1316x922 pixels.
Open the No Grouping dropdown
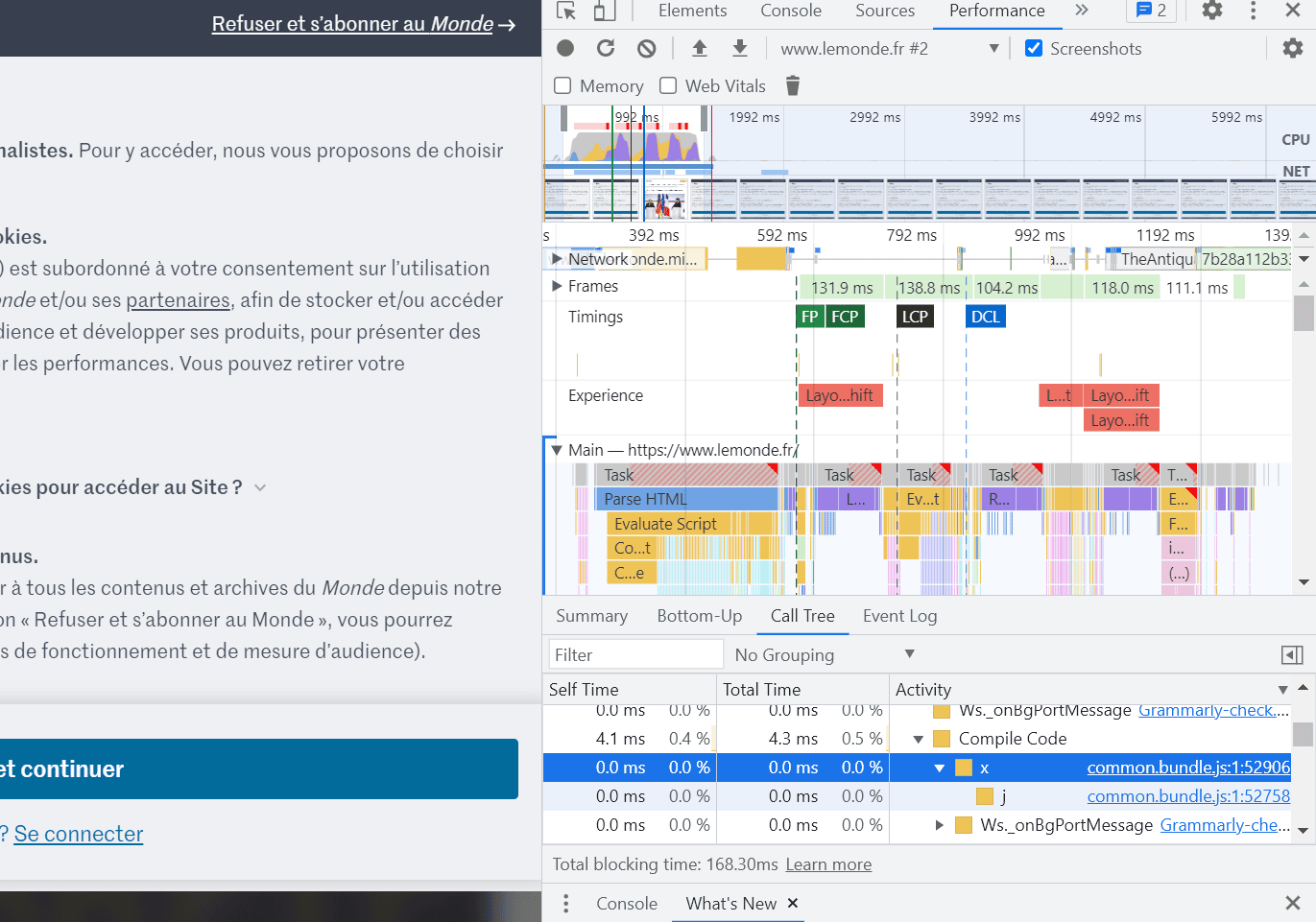[825, 654]
